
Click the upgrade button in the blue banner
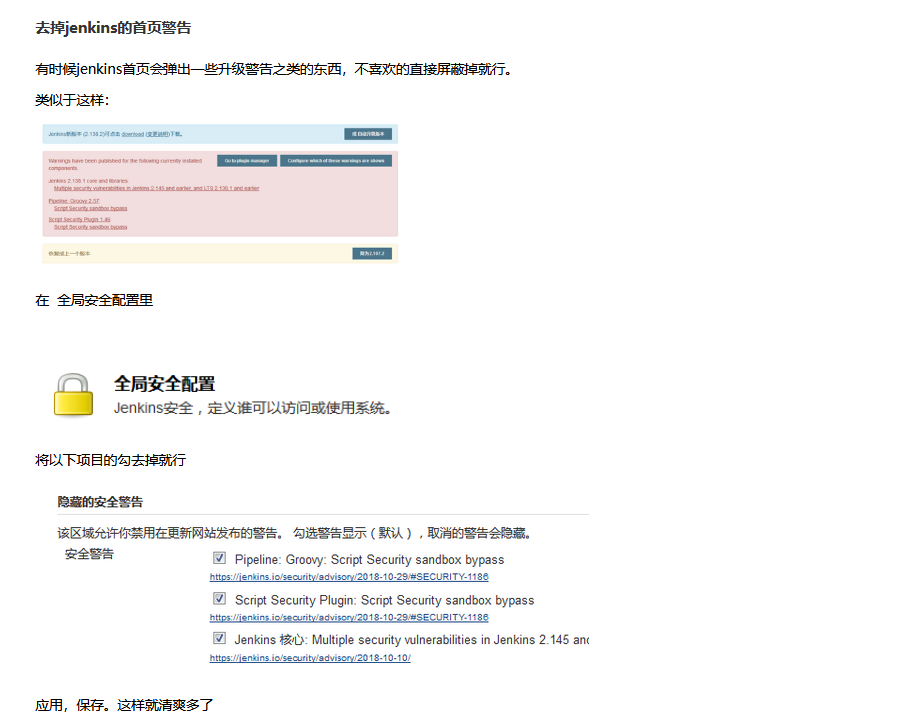368,134
